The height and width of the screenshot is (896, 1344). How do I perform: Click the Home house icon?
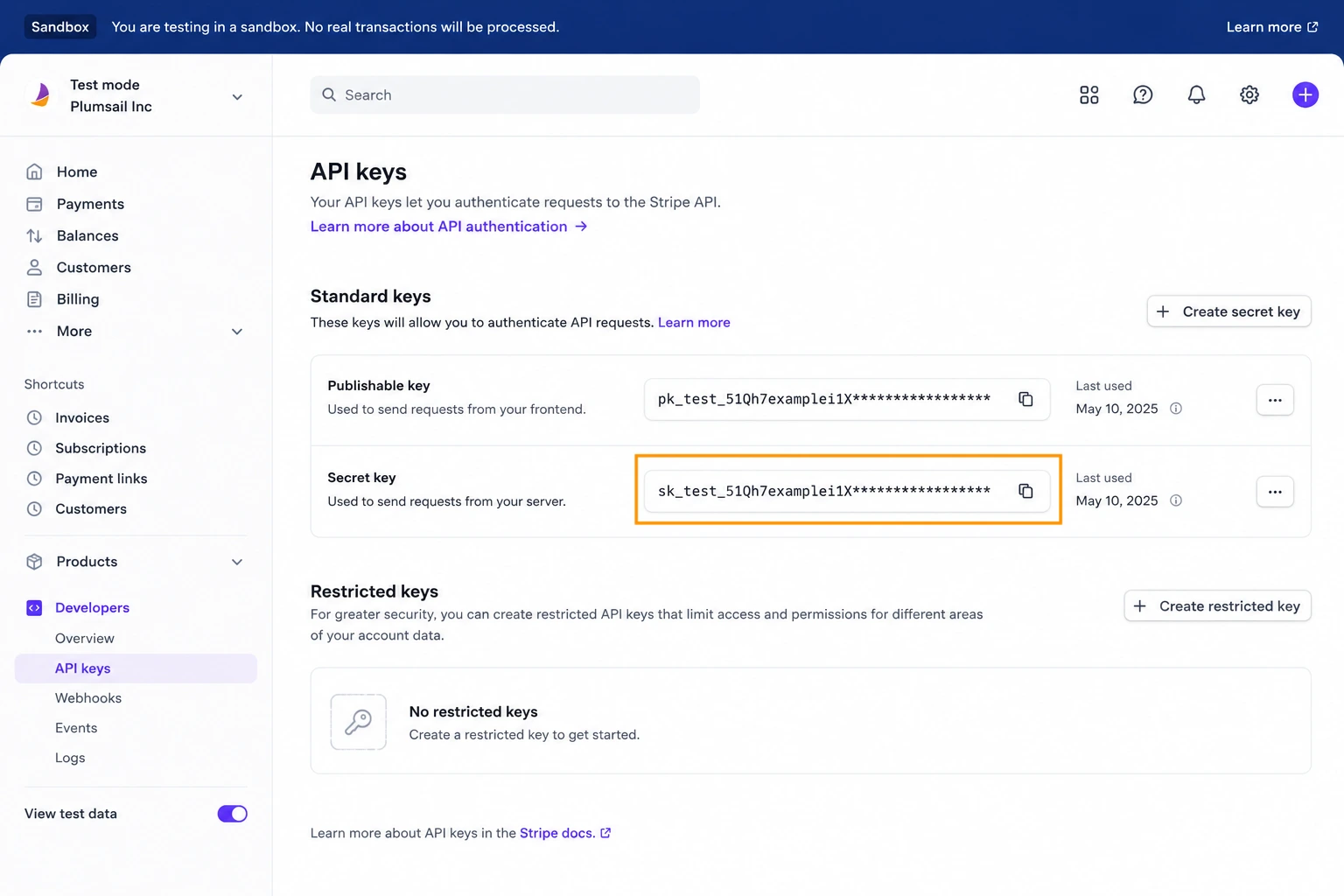[x=34, y=171]
